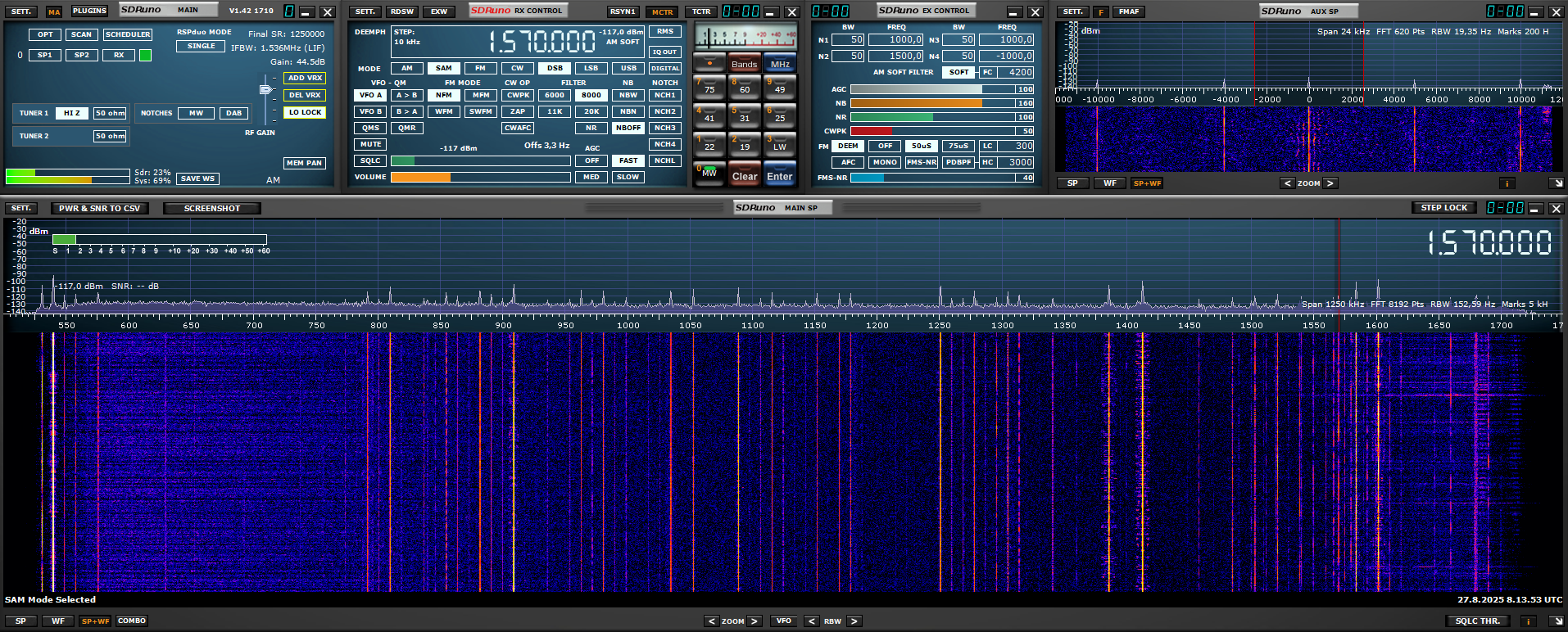The image size is (1568, 632).
Task: Switch Main SP to the COMBO view
Action: [x=132, y=621]
